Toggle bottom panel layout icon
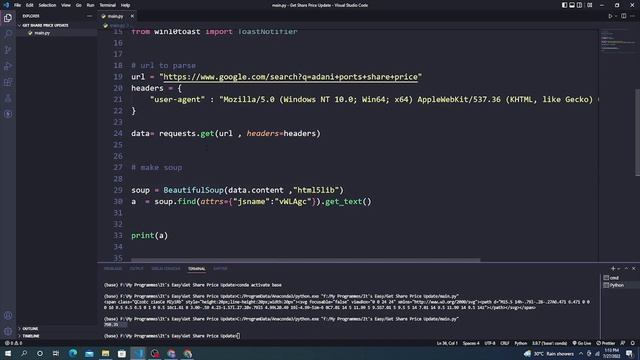Viewport: 640px width, 360px height. pos(572,5)
